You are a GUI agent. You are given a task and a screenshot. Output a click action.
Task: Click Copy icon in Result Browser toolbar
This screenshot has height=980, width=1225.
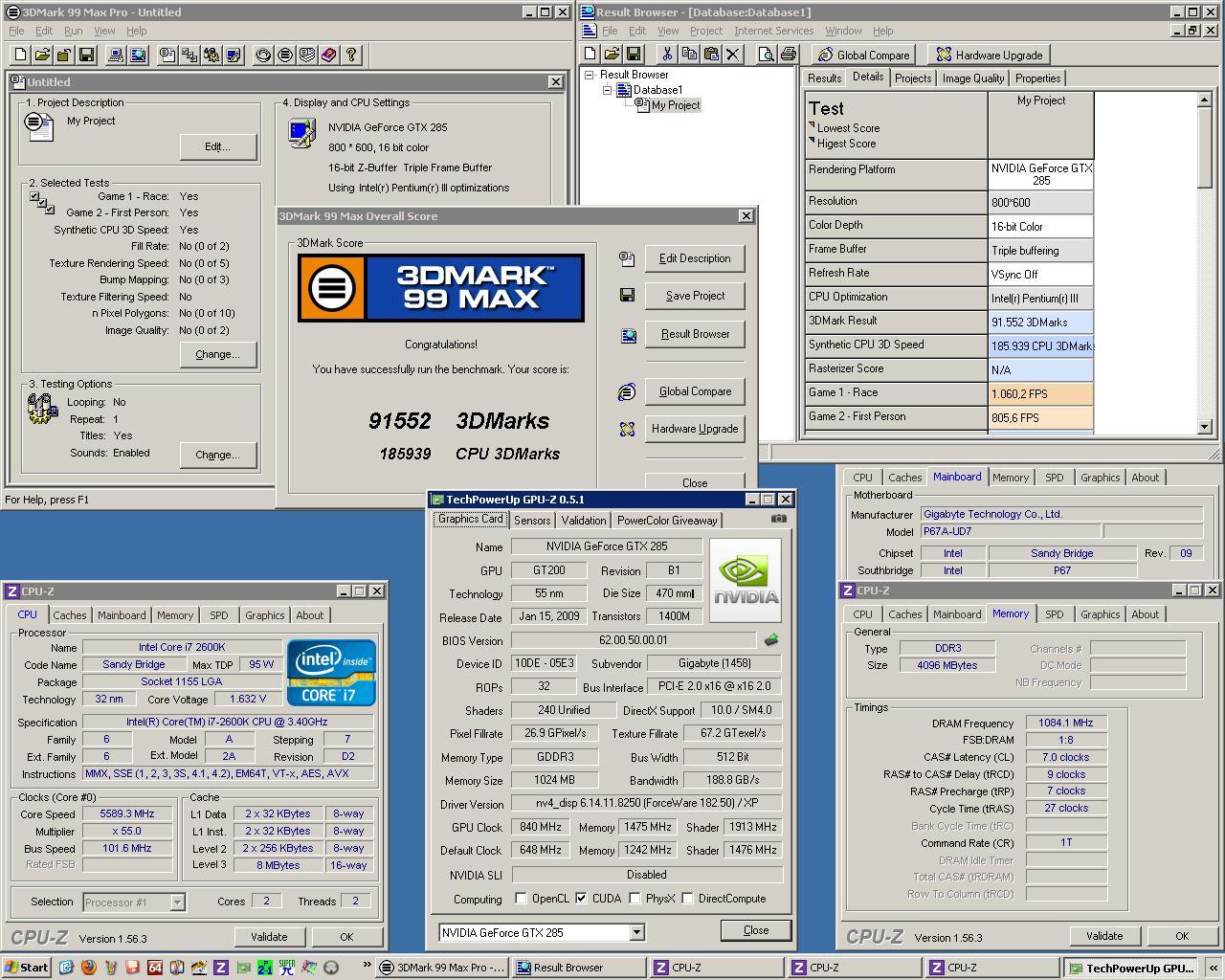coord(689,55)
